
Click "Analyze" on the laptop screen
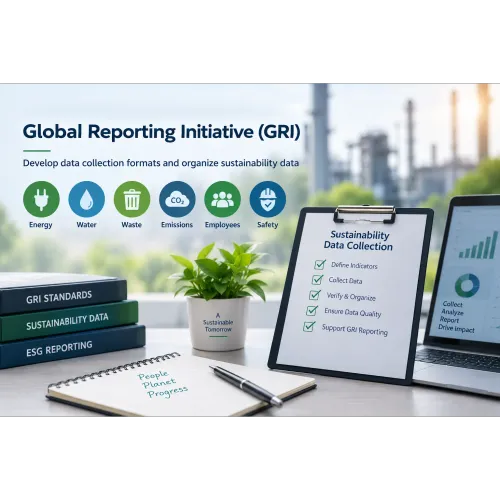(452, 312)
